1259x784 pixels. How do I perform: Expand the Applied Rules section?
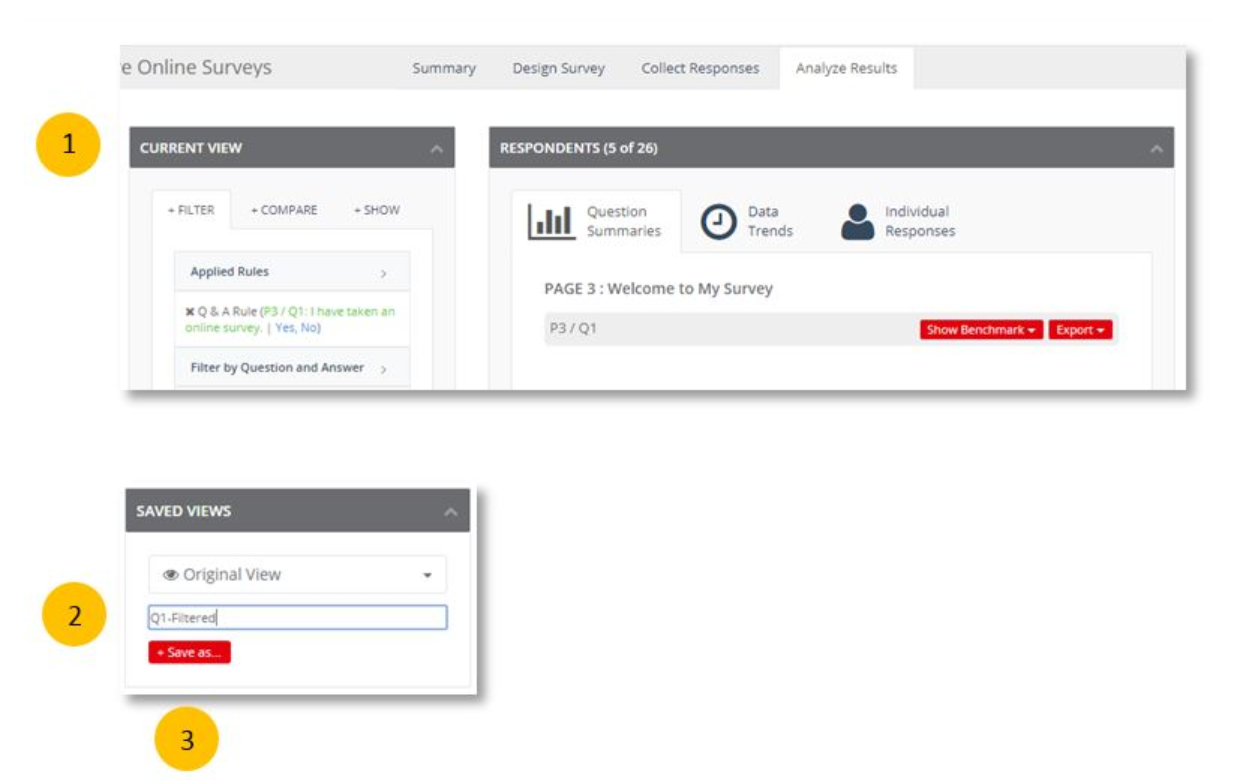(383, 273)
